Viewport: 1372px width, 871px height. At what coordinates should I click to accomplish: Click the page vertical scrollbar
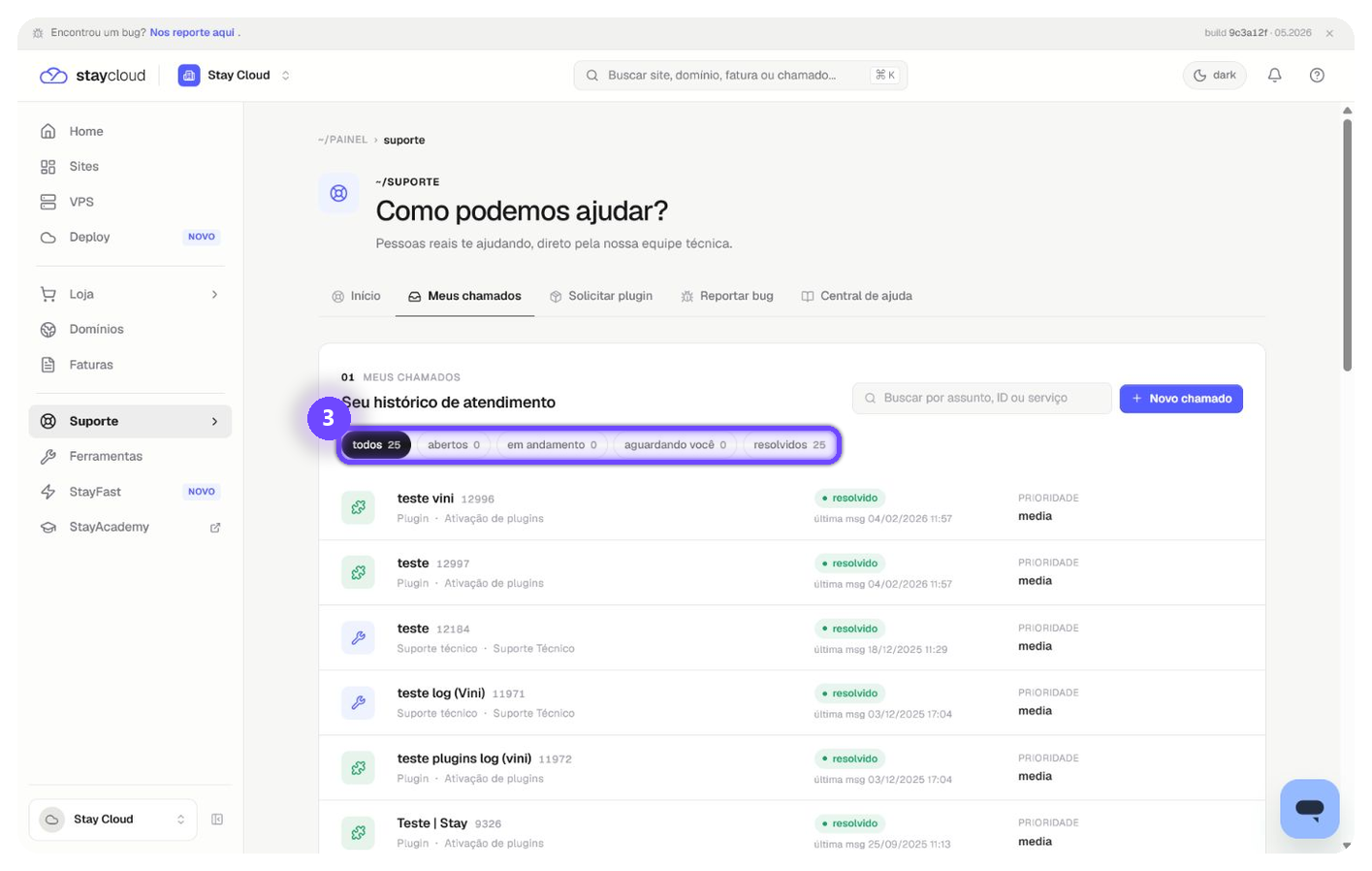pyautogui.click(x=1347, y=244)
